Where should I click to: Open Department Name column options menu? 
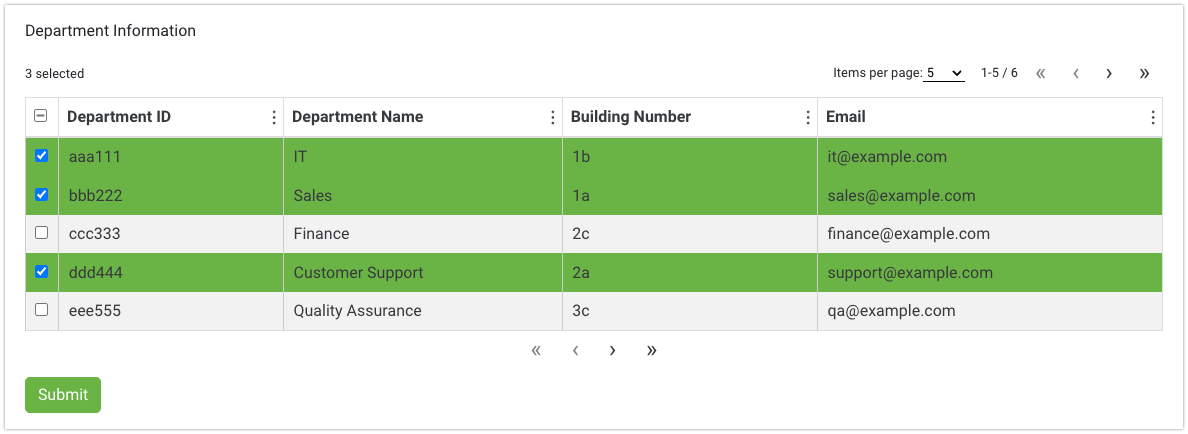(x=553, y=118)
